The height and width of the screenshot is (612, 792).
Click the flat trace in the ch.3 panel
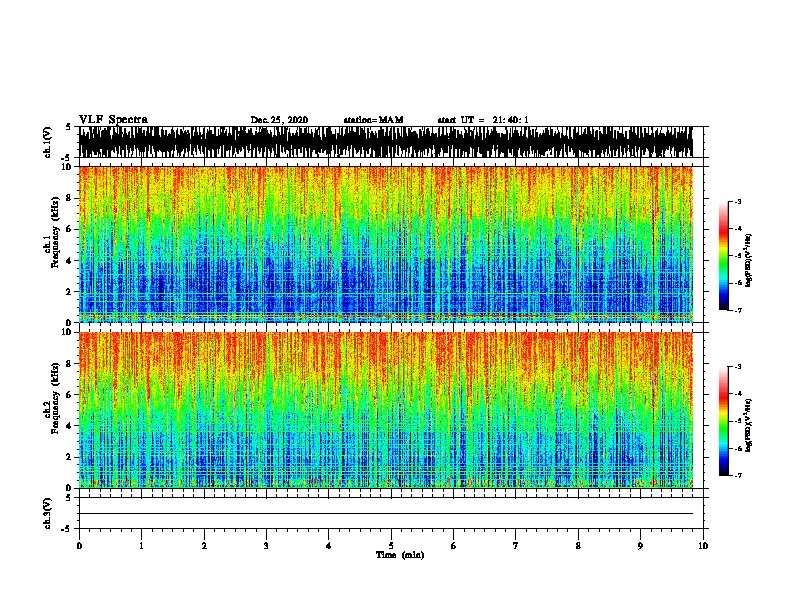[x=386, y=514]
